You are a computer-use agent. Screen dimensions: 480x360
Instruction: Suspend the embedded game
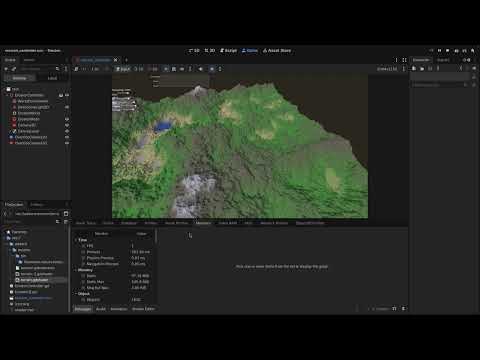76,69
